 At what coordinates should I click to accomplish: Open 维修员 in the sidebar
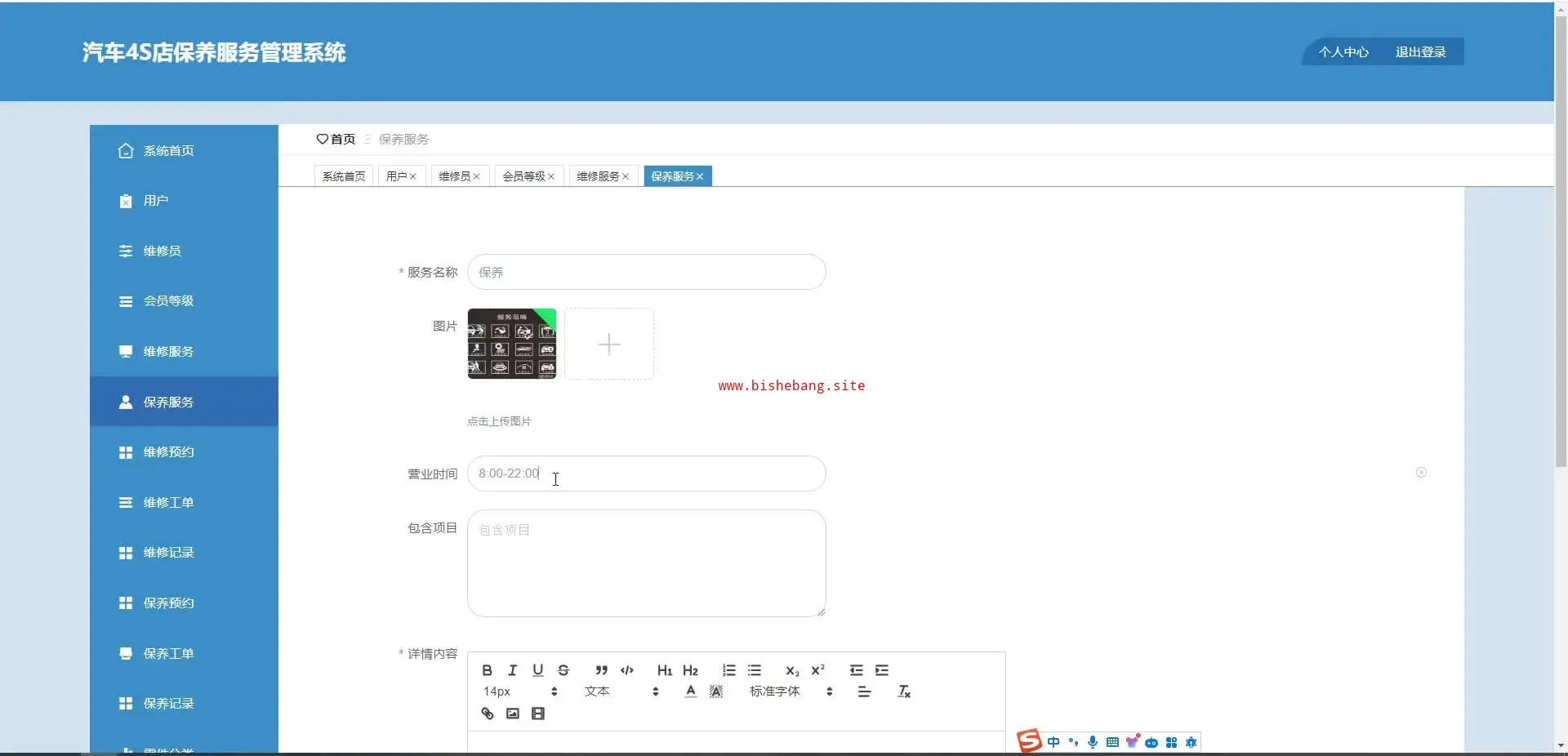[x=184, y=251]
